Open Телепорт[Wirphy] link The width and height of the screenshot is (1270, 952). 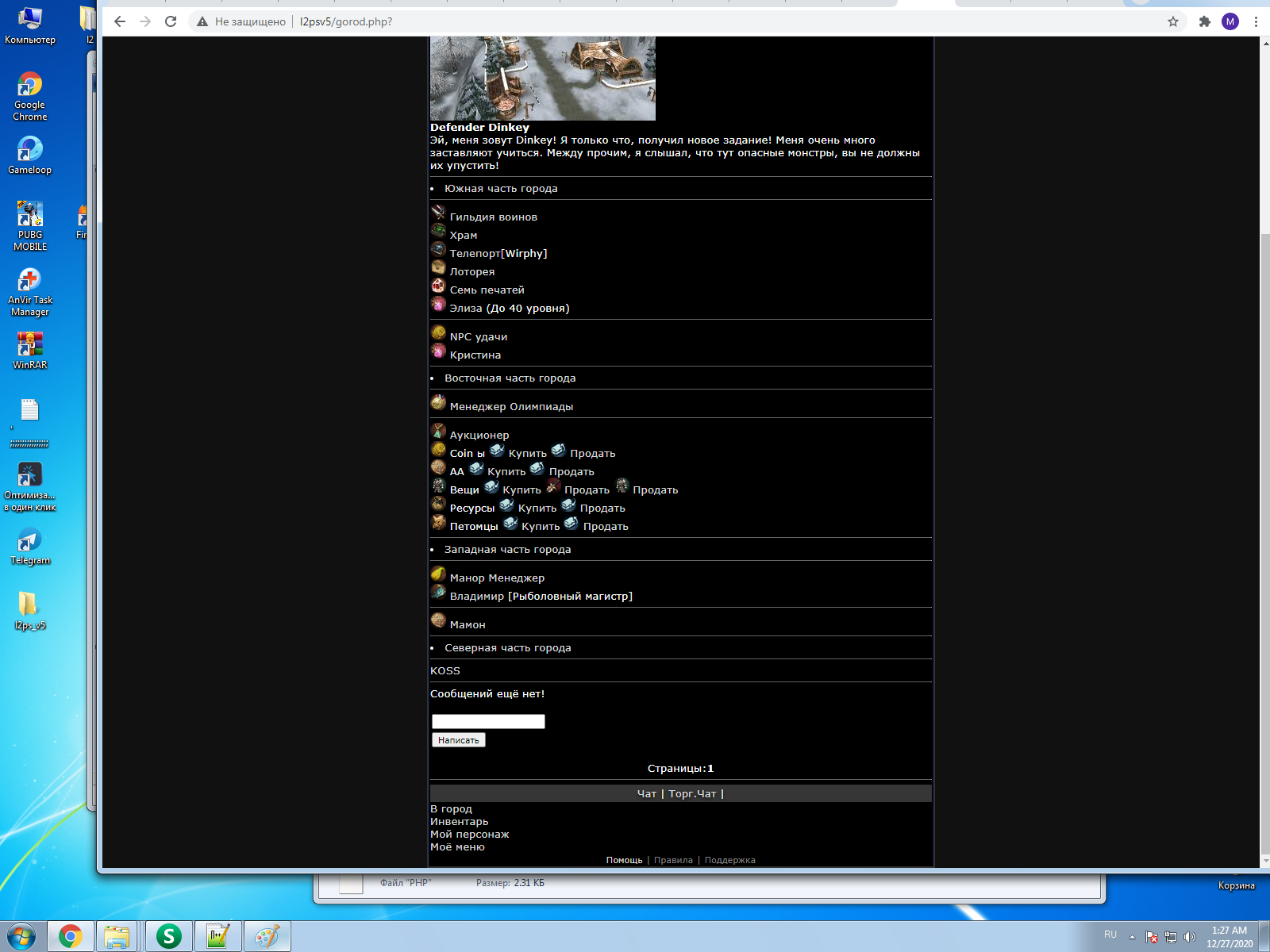[498, 254]
